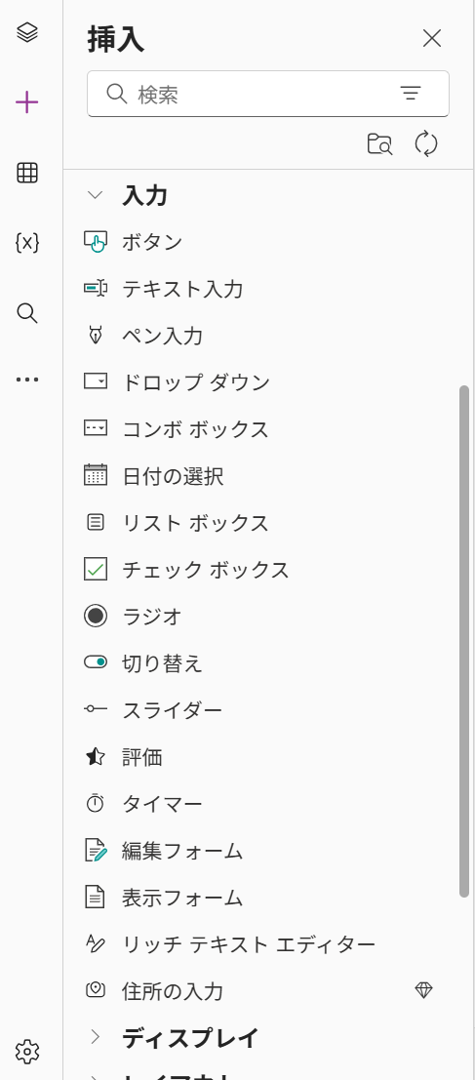Open the Data table icon in sidebar
This screenshot has width=475, height=1080.
(x=27, y=173)
